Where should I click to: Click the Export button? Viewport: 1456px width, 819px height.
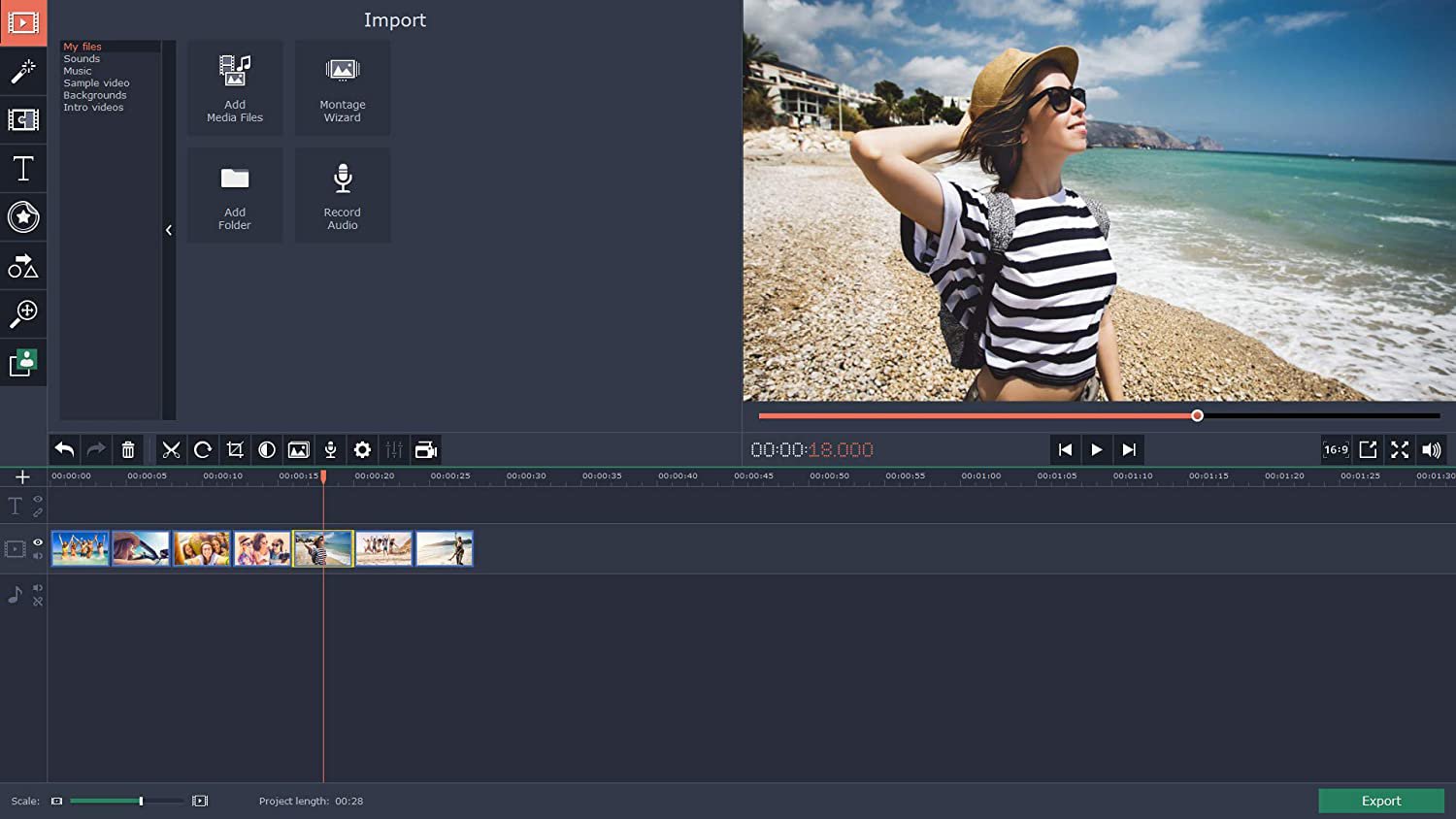(x=1380, y=801)
